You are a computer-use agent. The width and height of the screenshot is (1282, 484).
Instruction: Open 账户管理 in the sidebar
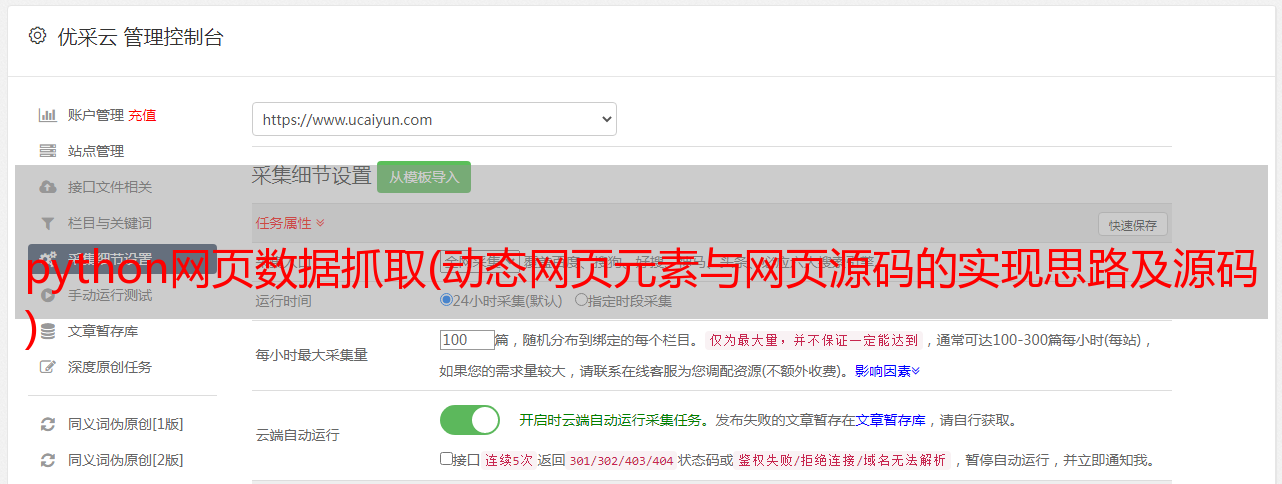click(96, 115)
